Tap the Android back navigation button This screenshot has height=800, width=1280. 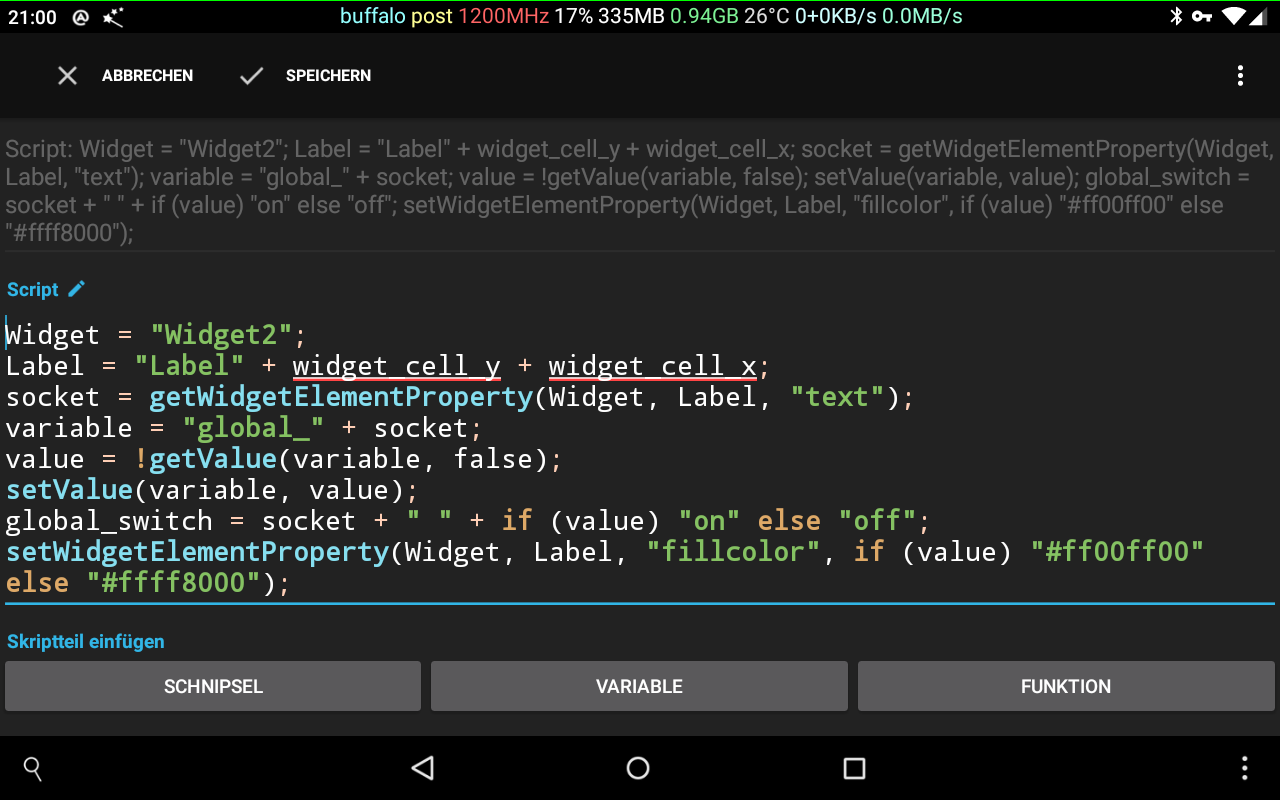423,768
